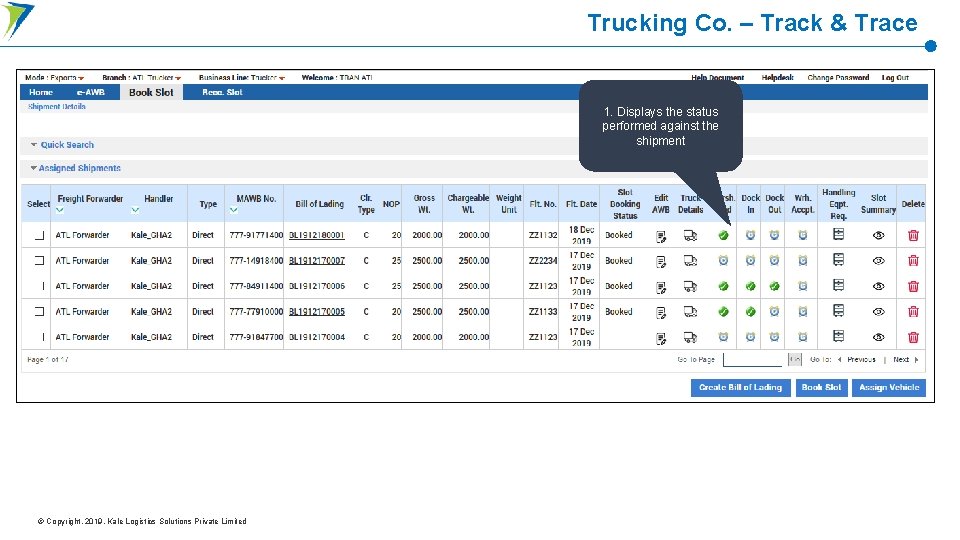Click Dock Out clock icon for BL1912170005
The width and height of the screenshot is (960, 540).
point(774,312)
